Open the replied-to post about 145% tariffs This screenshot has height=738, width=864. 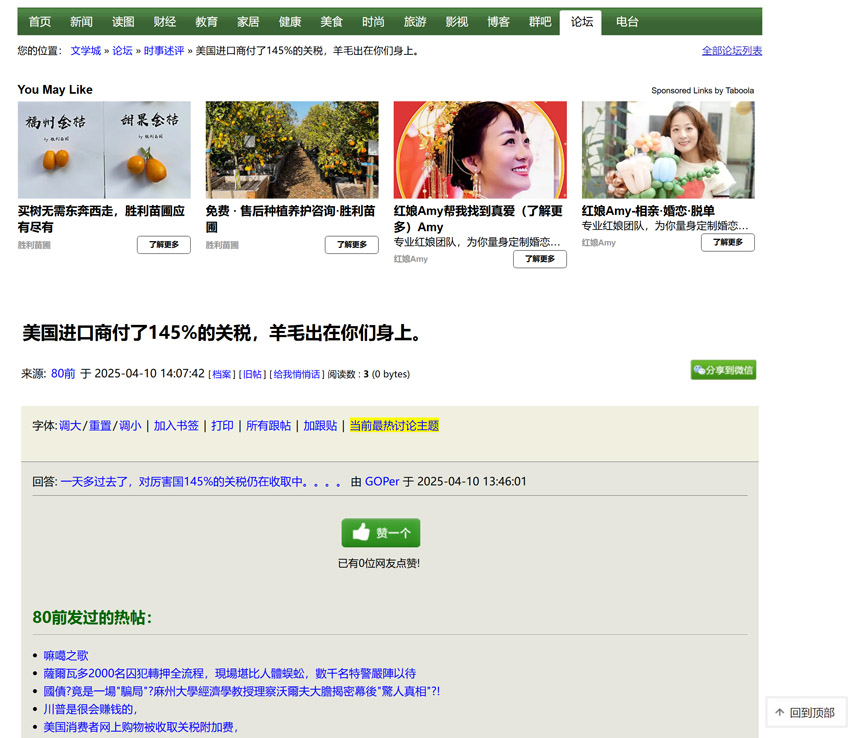tap(200, 482)
